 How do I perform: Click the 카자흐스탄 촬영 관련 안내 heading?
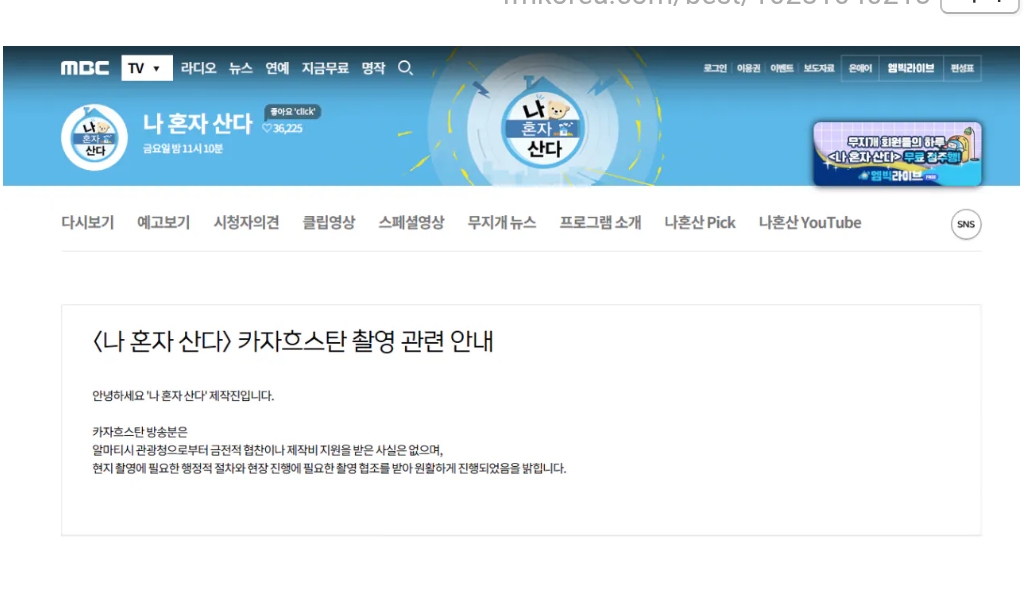293,341
